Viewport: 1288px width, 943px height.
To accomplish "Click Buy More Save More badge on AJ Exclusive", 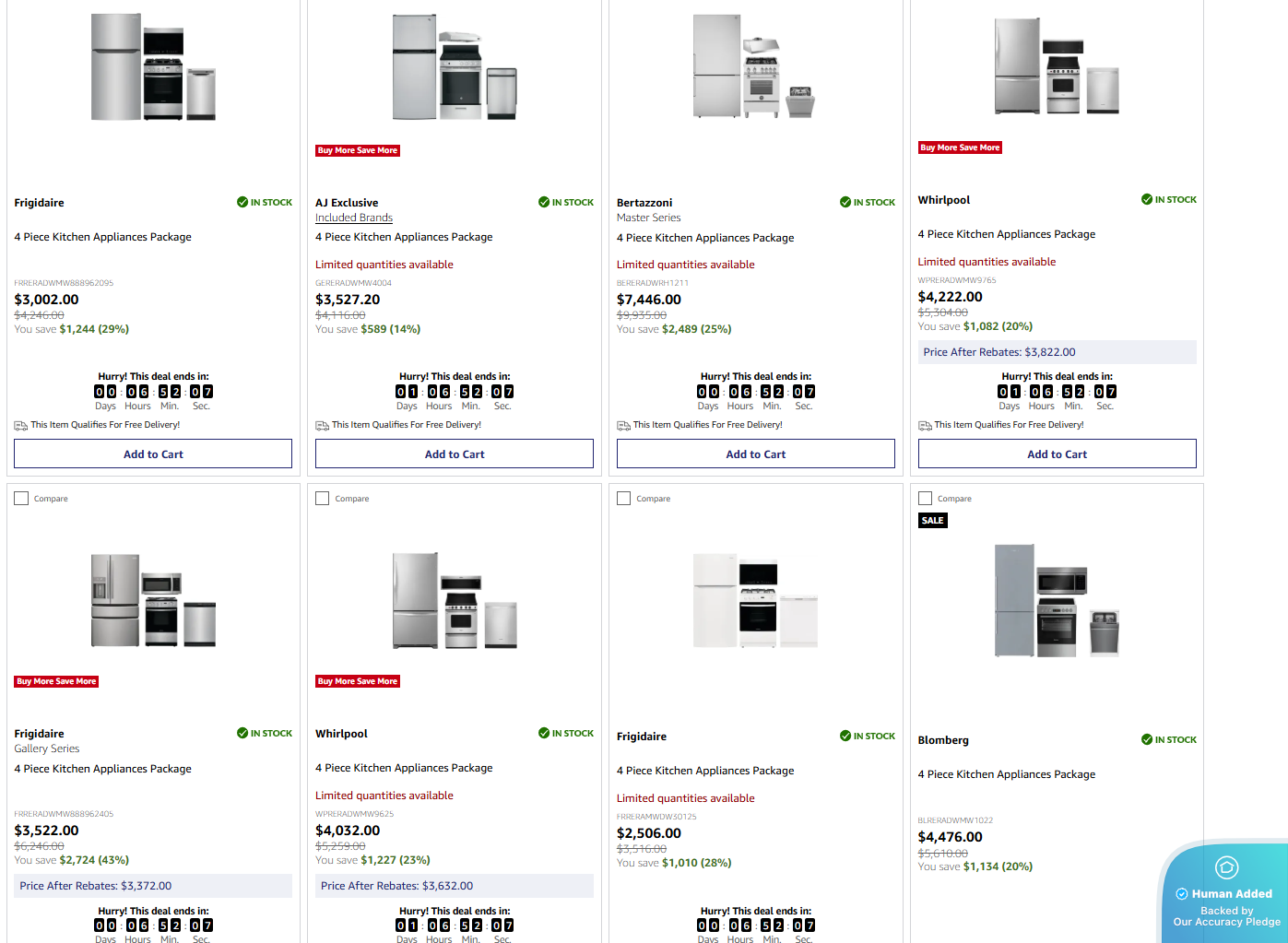I will [x=358, y=150].
